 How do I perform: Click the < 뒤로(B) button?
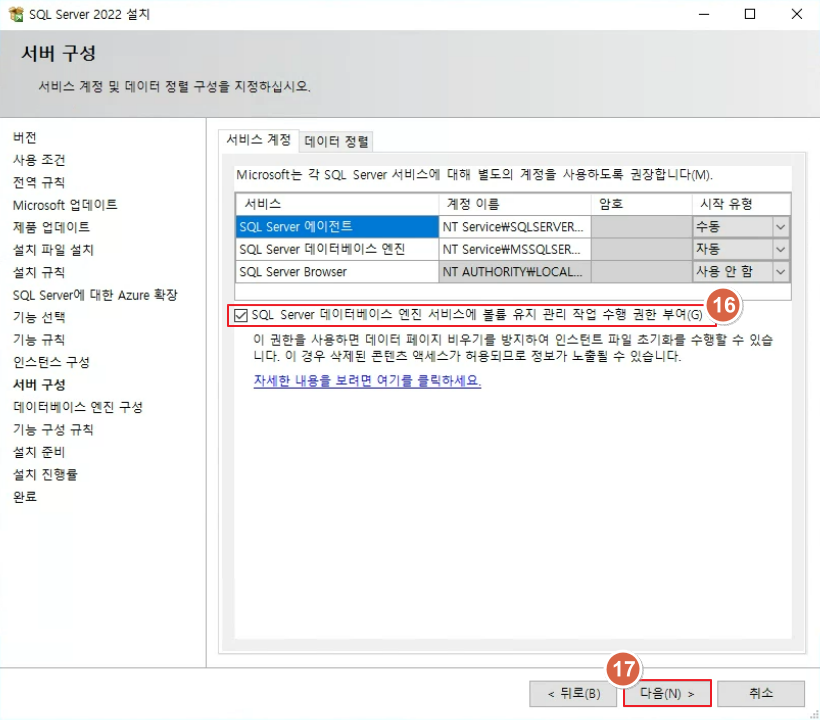(573, 693)
